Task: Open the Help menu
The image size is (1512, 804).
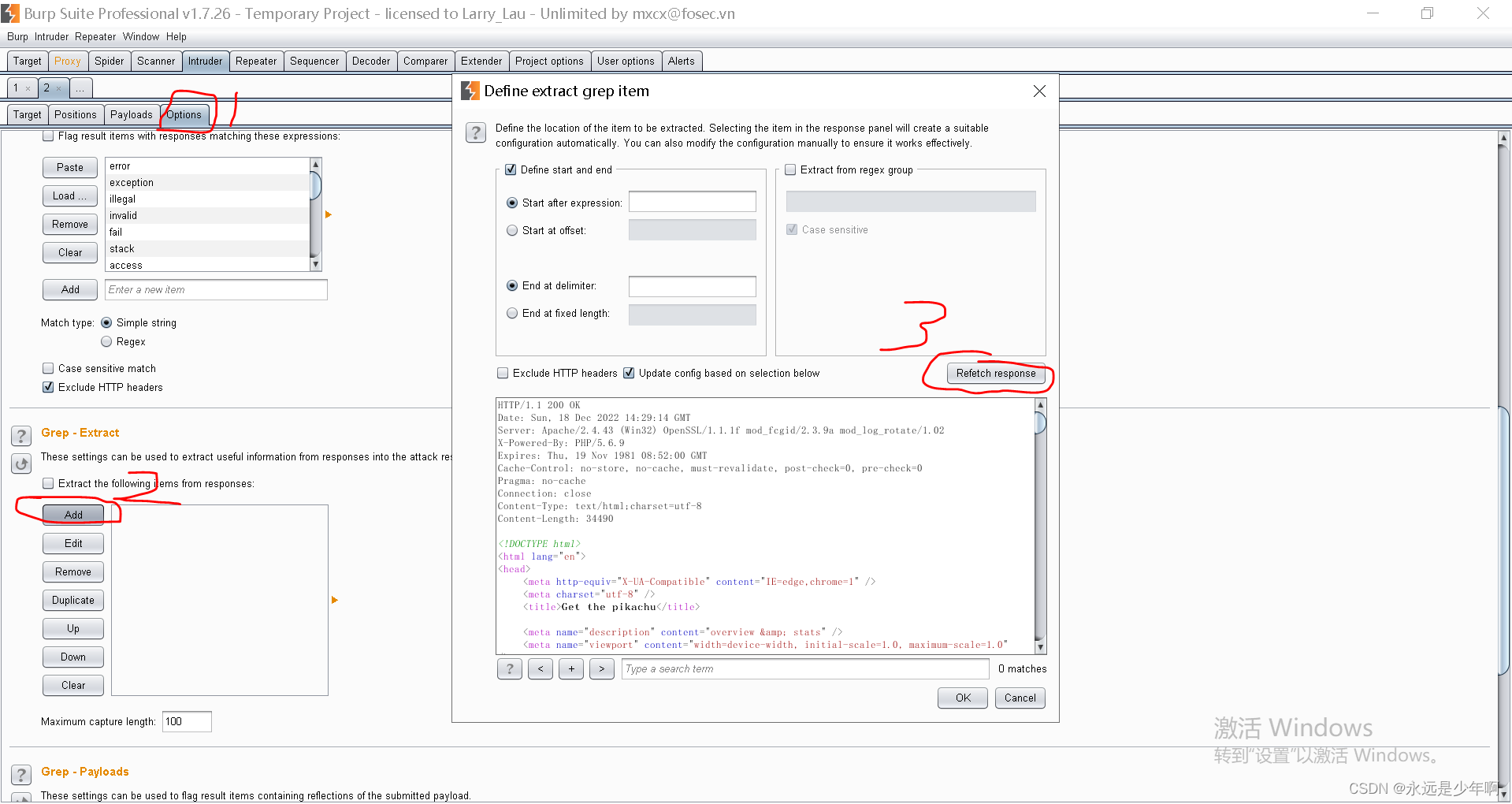Action: (176, 36)
